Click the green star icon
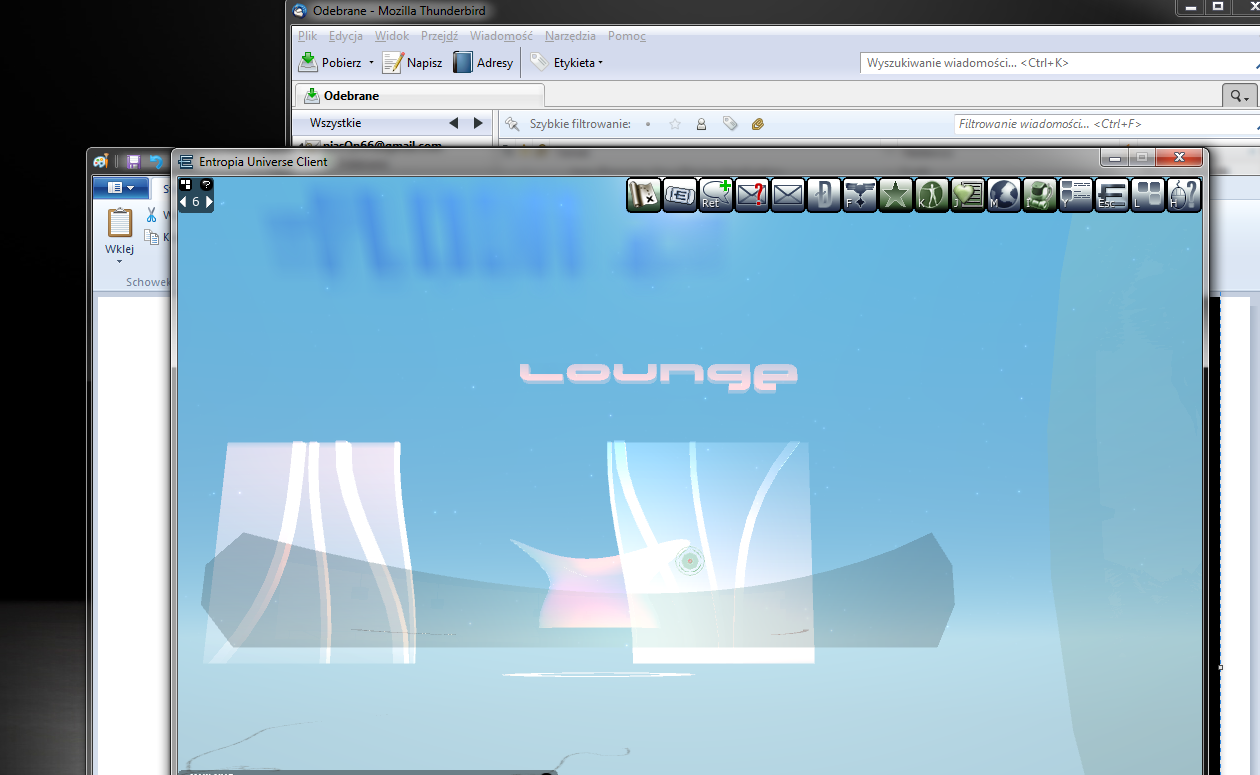 (x=895, y=195)
